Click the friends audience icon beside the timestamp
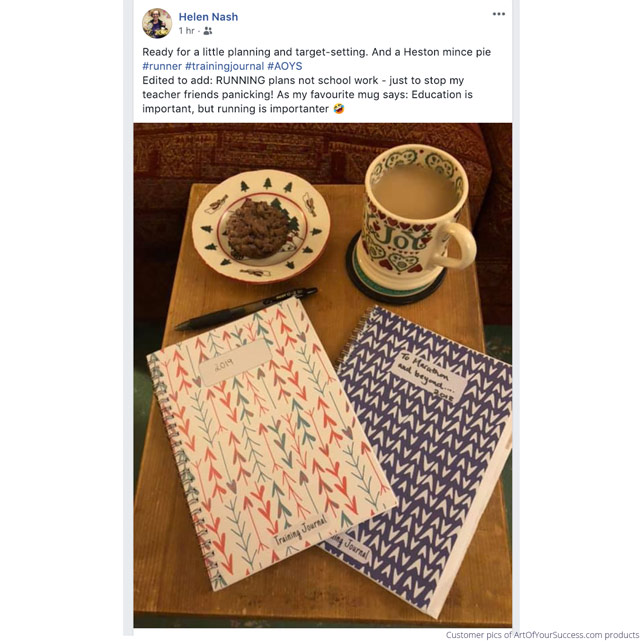 tap(208, 31)
